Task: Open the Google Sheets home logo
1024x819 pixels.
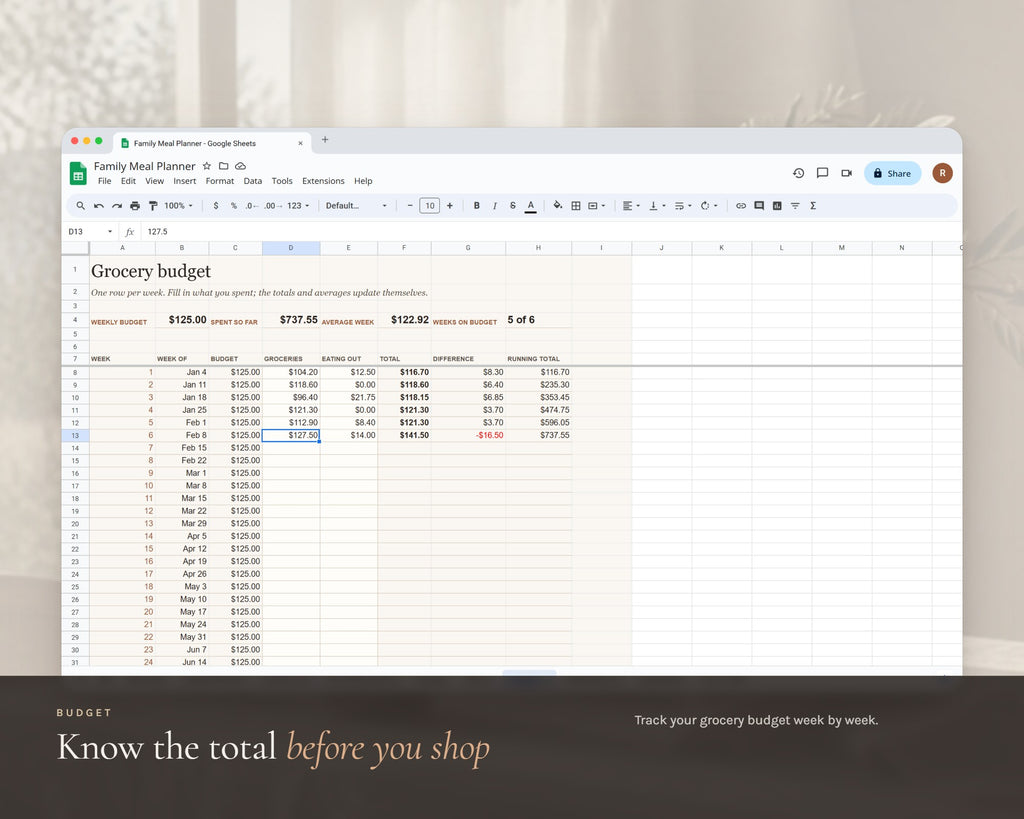Action: [x=78, y=174]
